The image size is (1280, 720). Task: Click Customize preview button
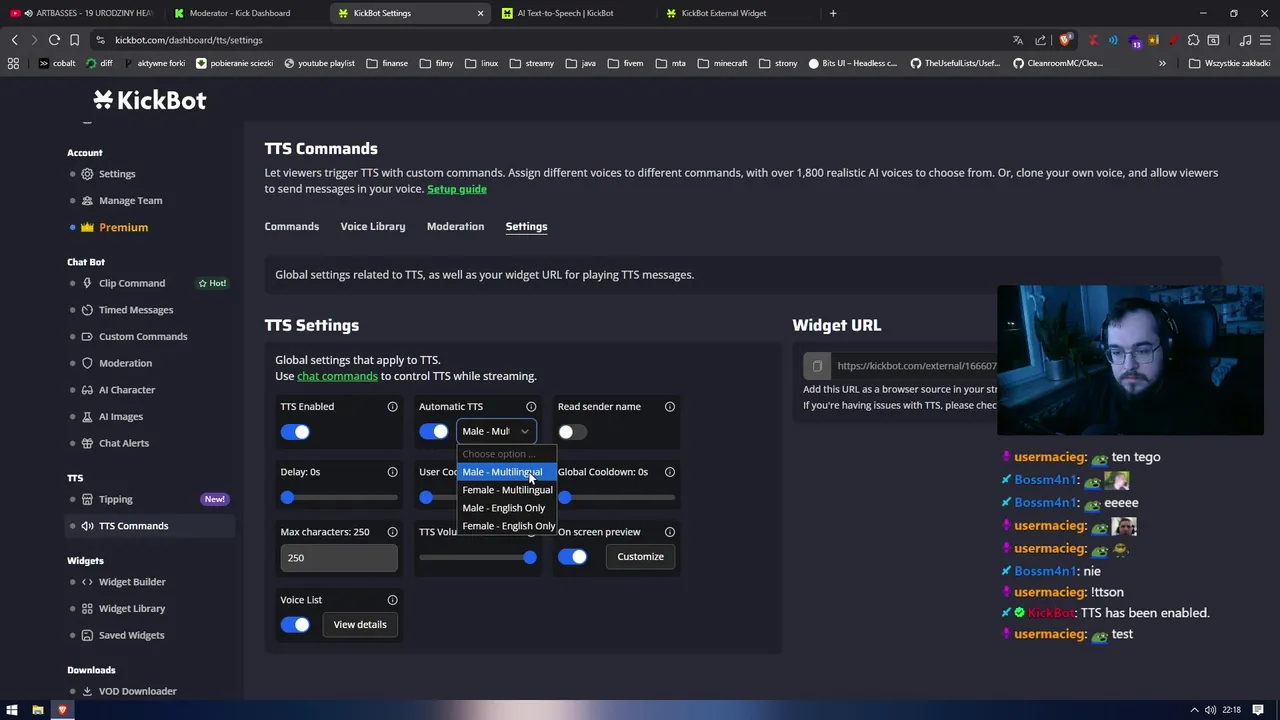[x=640, y=557]
